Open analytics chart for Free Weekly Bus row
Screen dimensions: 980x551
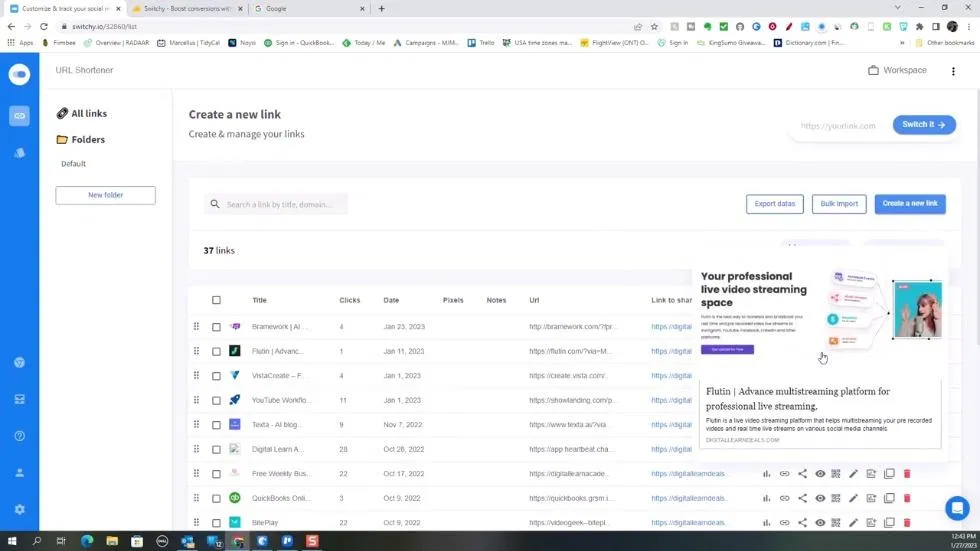(x=766, y=474)
